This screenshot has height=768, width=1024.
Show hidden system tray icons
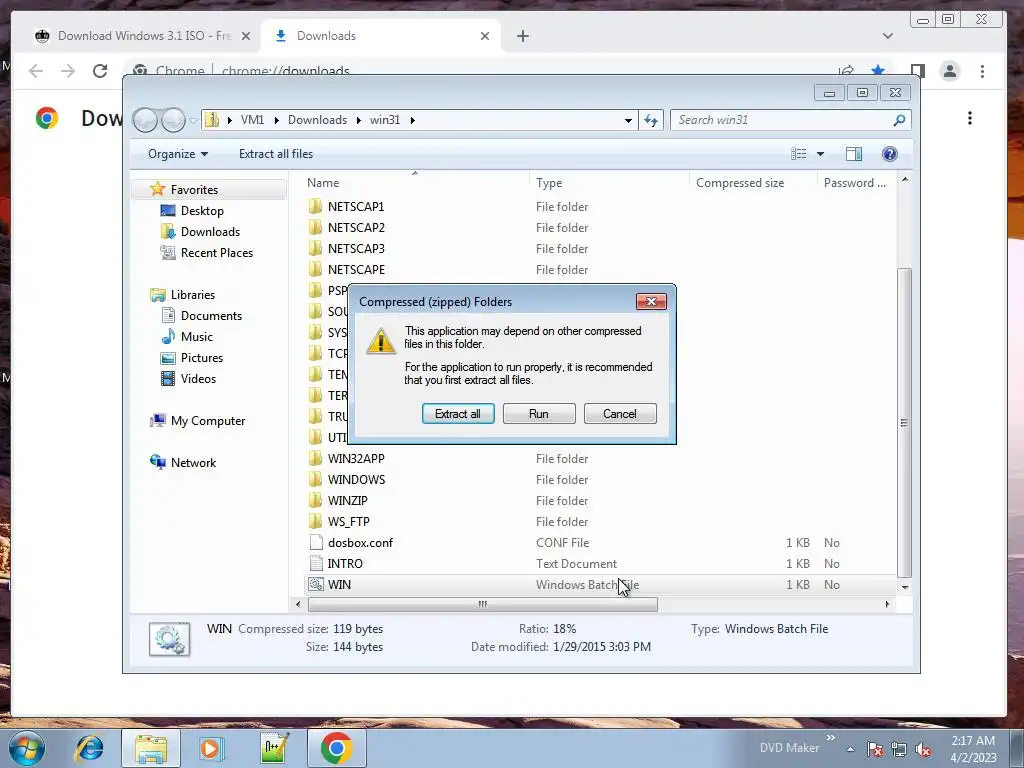pos(850,749)
